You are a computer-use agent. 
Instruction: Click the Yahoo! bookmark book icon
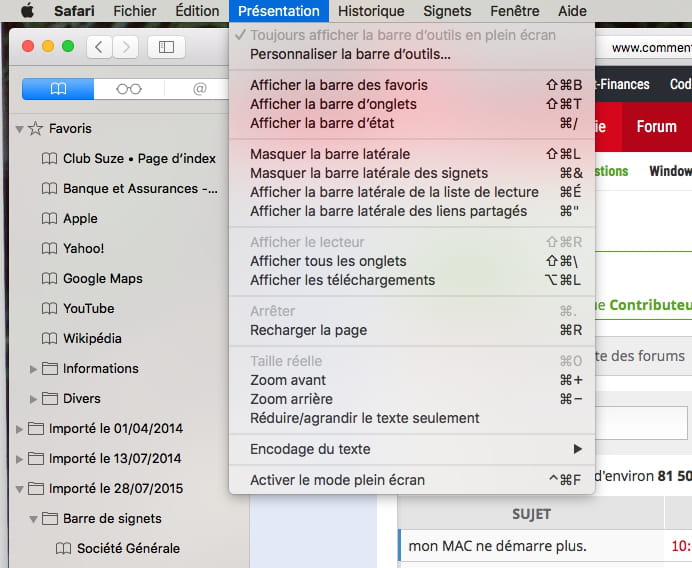49,248
